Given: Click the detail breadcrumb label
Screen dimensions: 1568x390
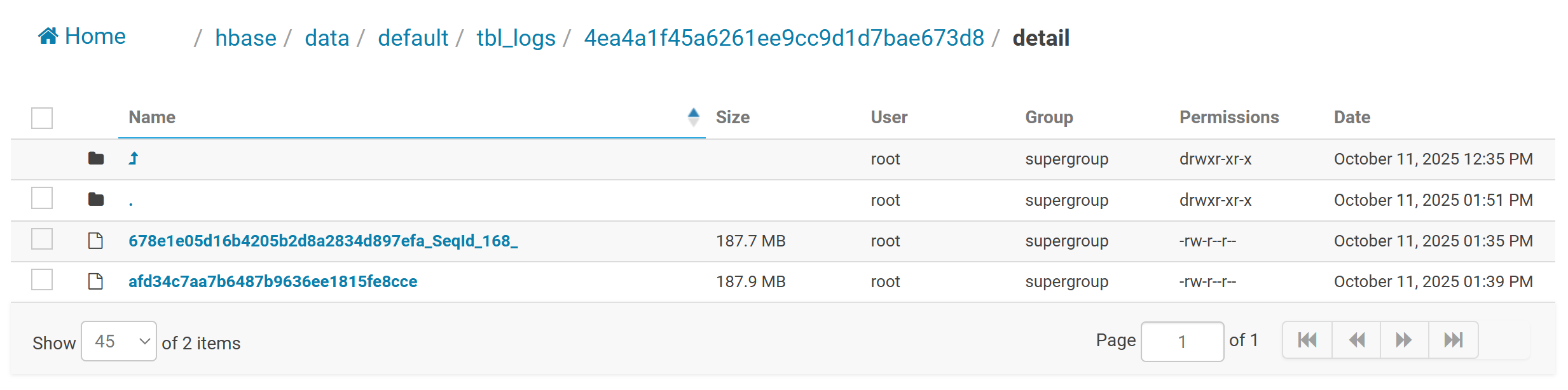Looking at the screenshot, I should pyautogui.click(x=1041, y=38).
